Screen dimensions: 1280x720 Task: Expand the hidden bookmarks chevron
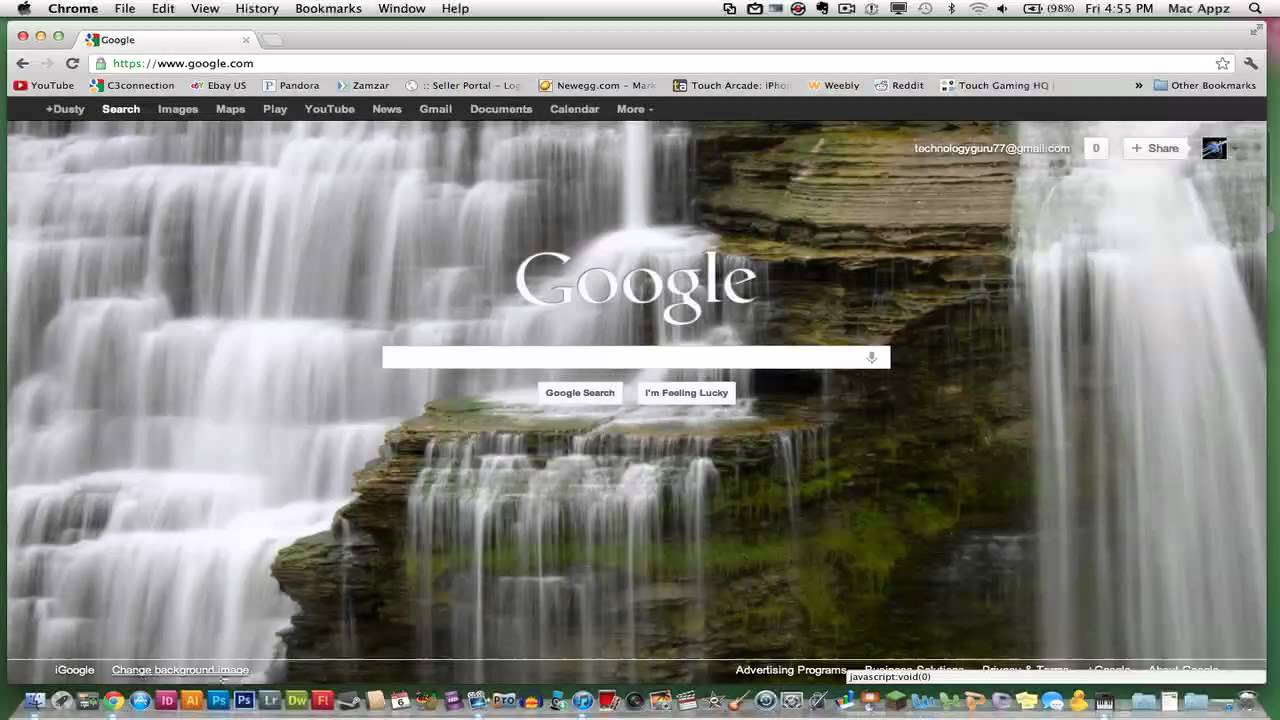pos(1138,85)
